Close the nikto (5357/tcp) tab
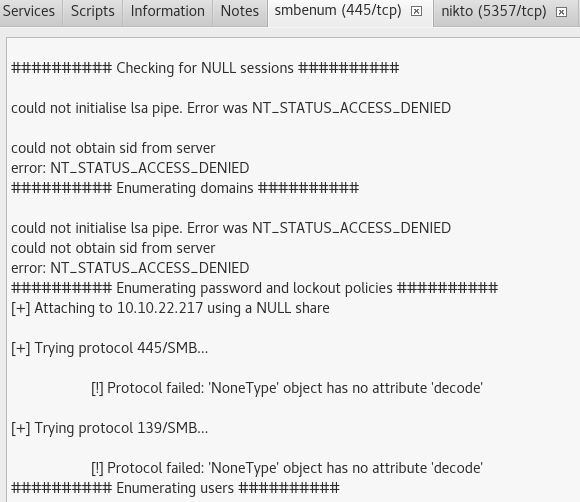Viewport: 580px width, 502px height. point(561,12)
